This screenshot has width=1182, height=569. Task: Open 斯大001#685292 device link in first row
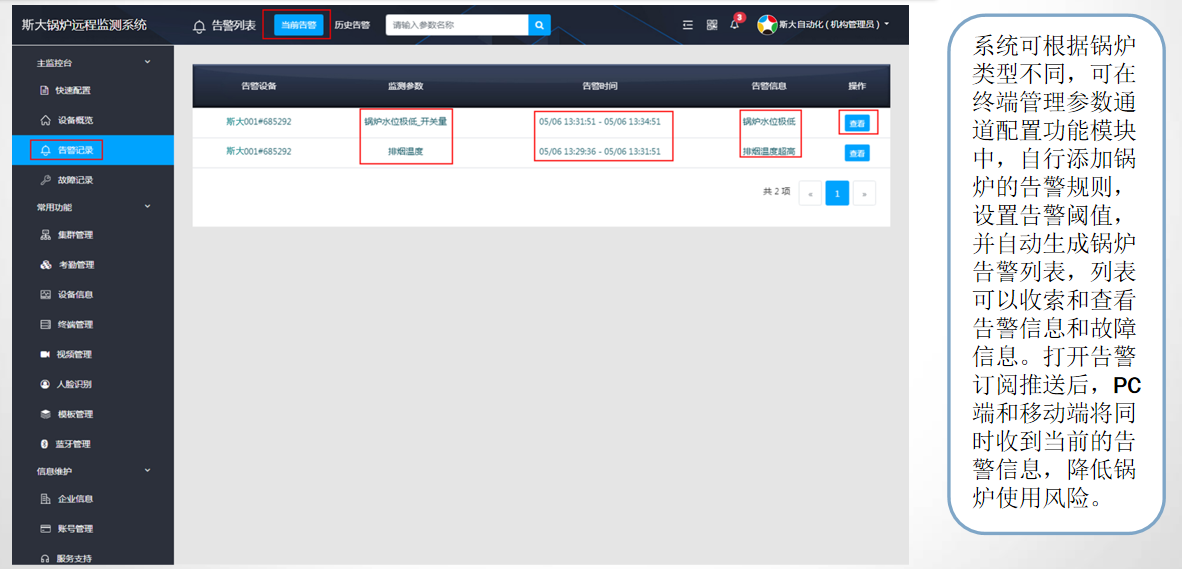pos(259,122)
